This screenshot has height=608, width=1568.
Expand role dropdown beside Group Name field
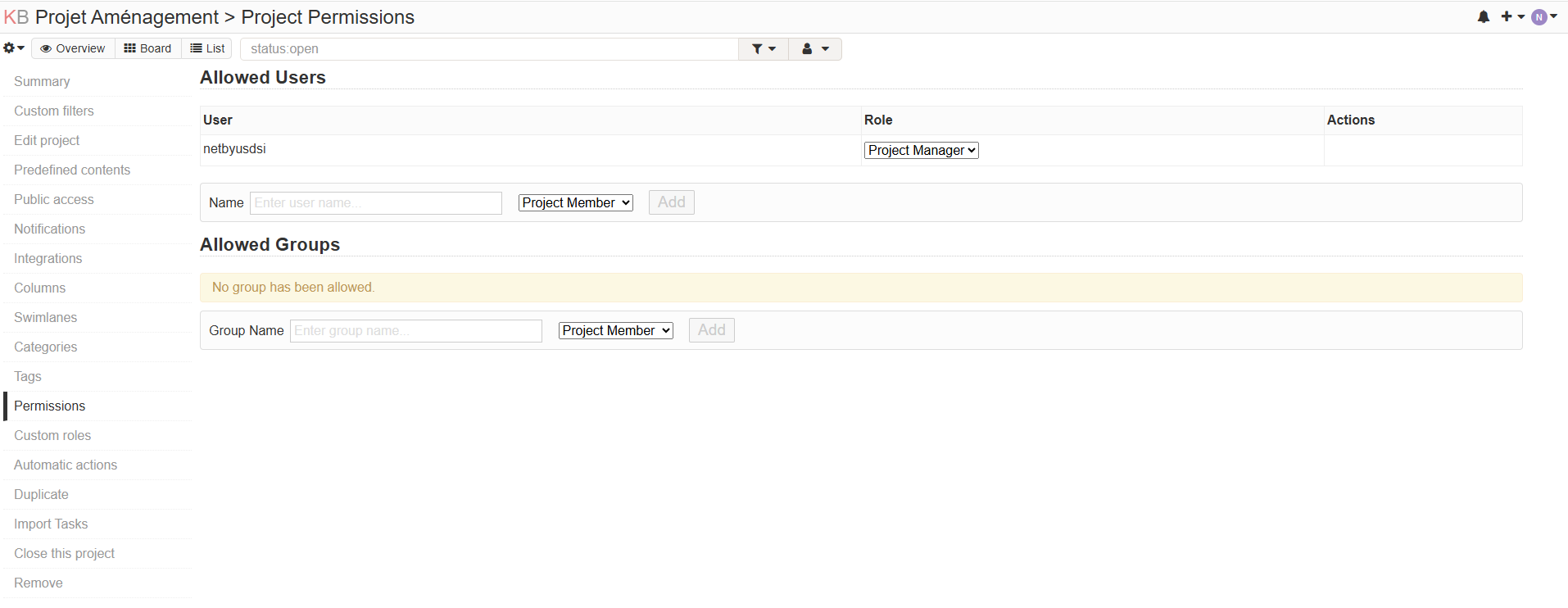click(615, 331)
